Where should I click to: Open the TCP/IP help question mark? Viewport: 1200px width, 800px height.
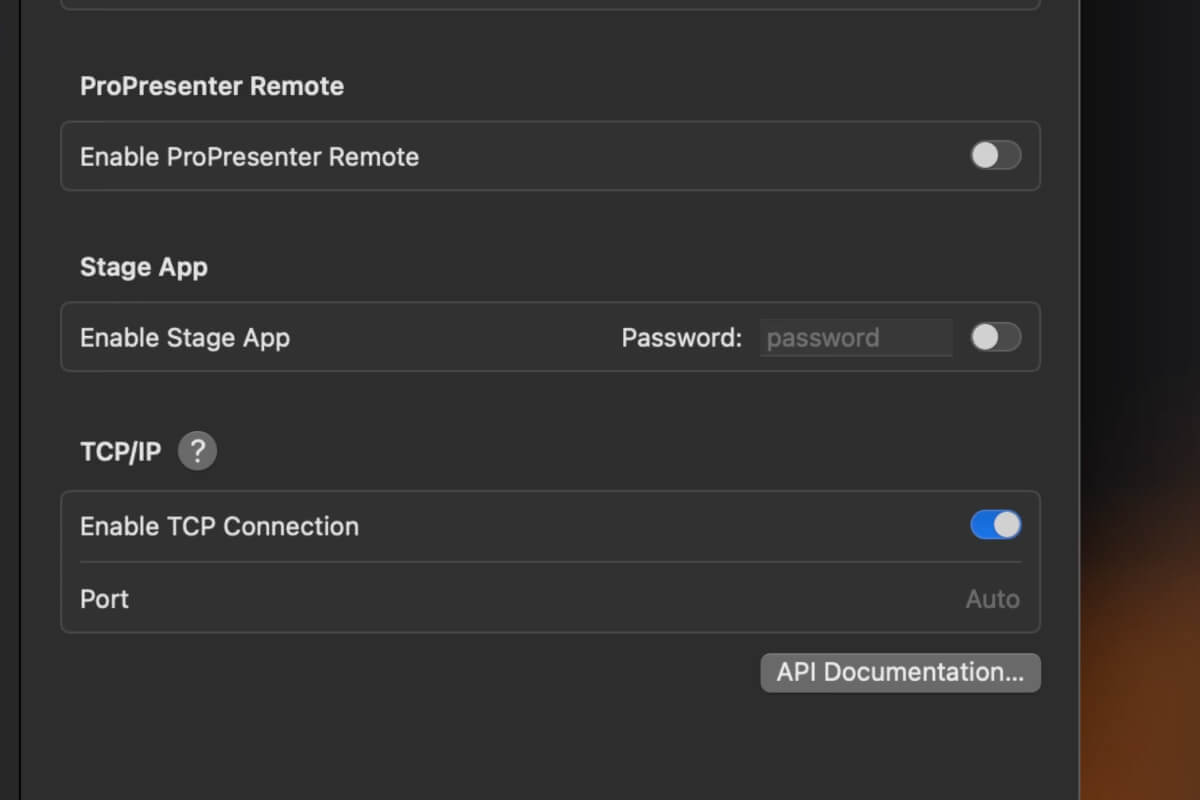[x=197, y=451]
